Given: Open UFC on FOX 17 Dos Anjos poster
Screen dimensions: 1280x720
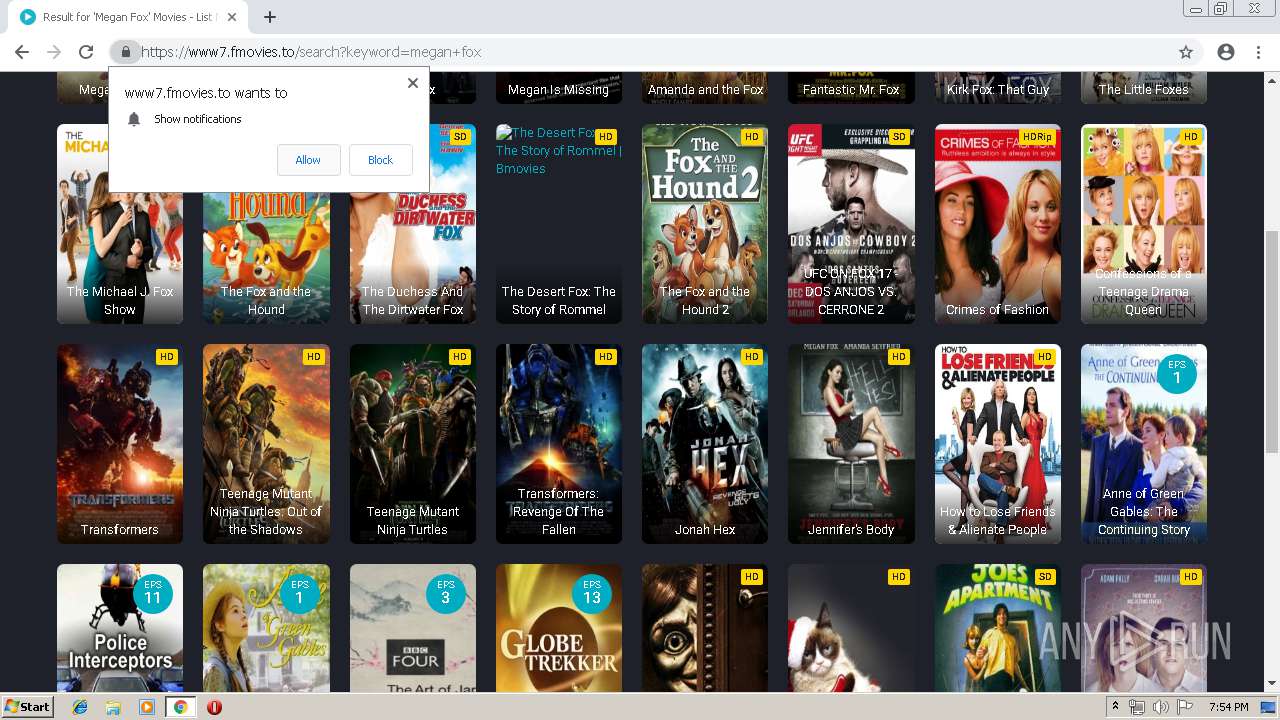Looking at the screenshot, I should pyautogui.click(x=851, y=224).
